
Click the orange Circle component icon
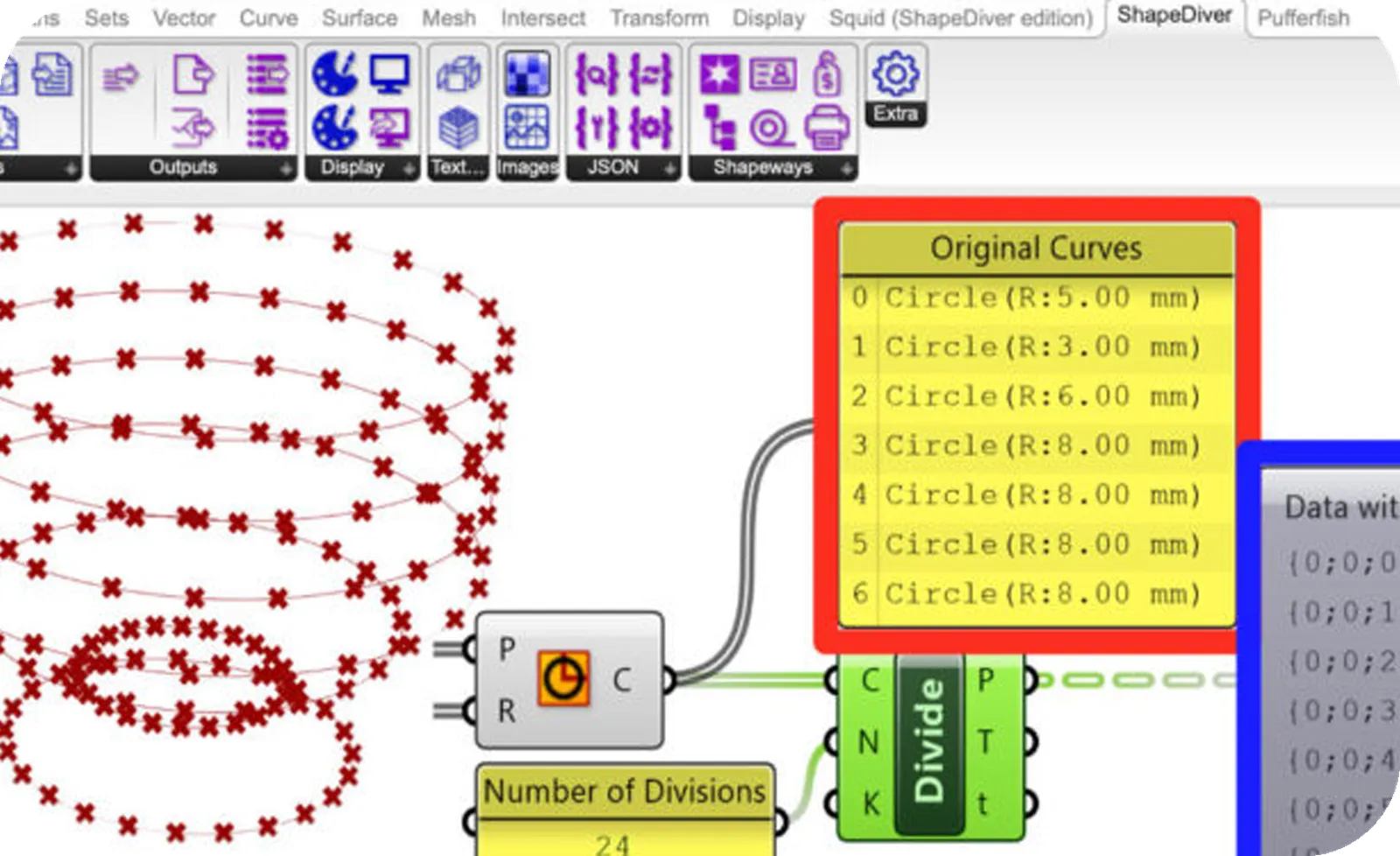coord(563,678)
